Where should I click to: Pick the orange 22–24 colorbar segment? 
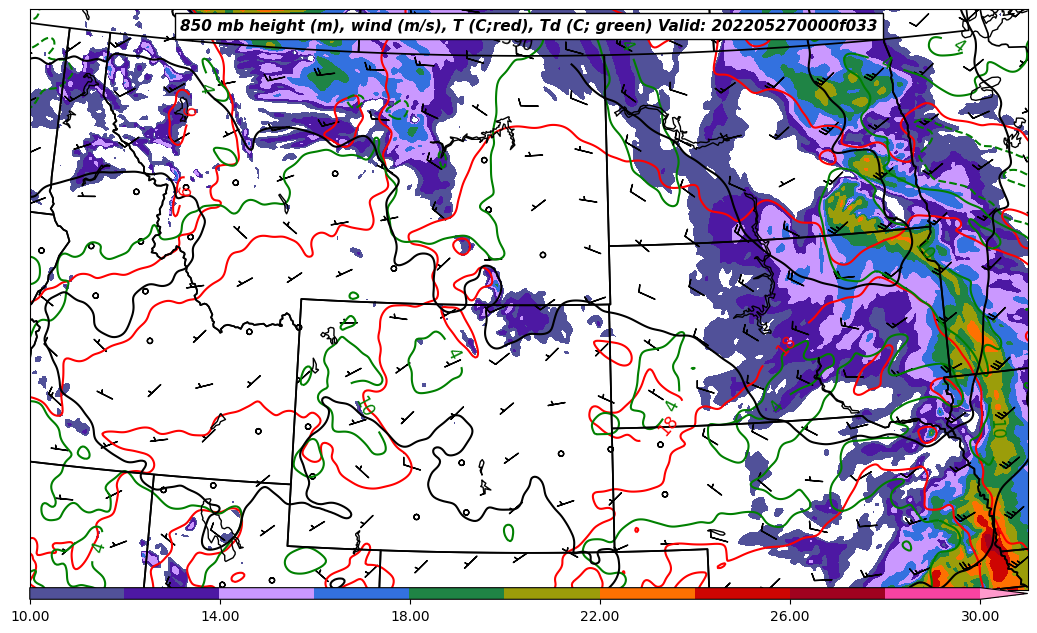647,593
